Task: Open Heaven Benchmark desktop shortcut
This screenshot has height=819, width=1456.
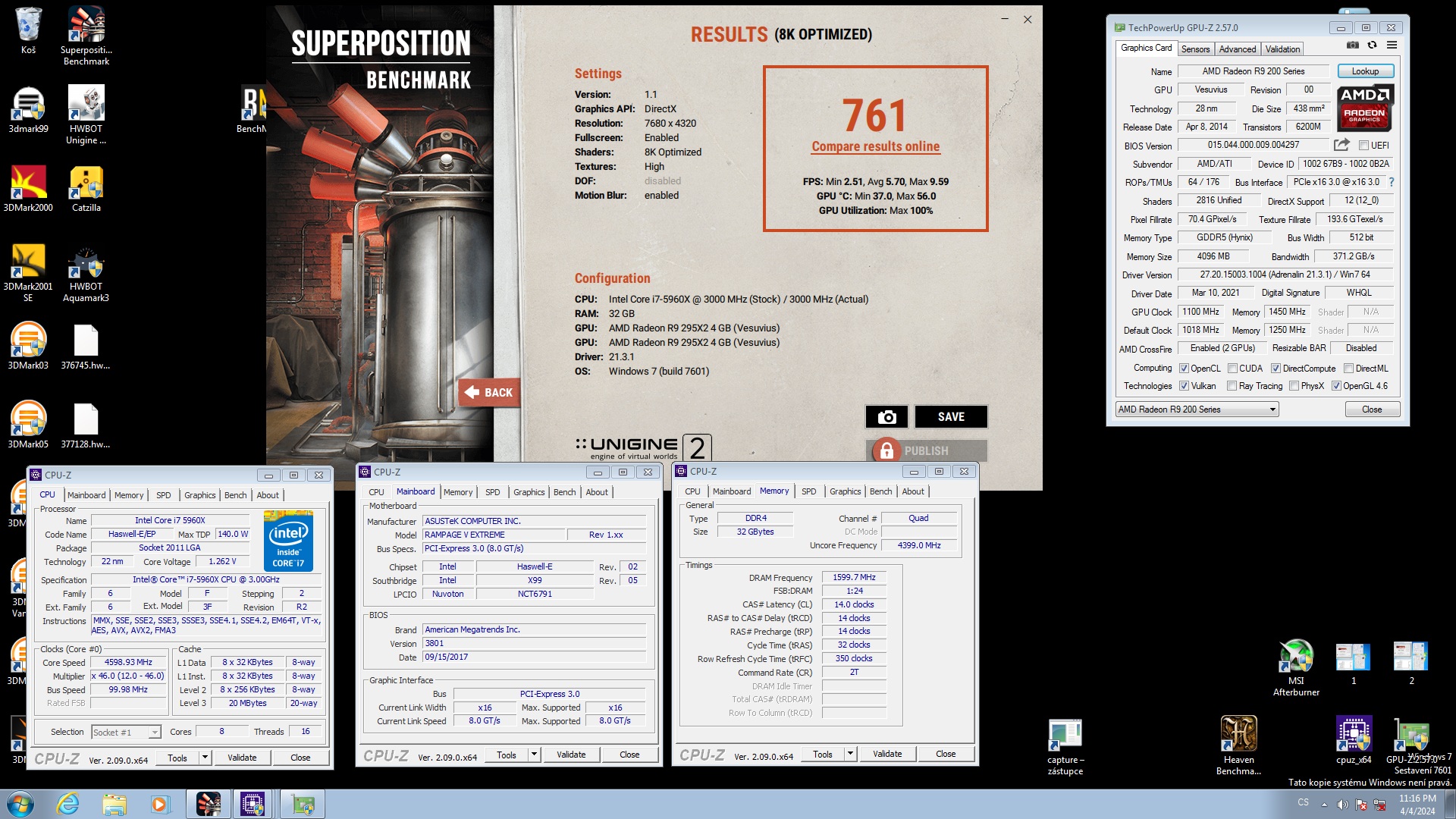Action: point(1238,746)
